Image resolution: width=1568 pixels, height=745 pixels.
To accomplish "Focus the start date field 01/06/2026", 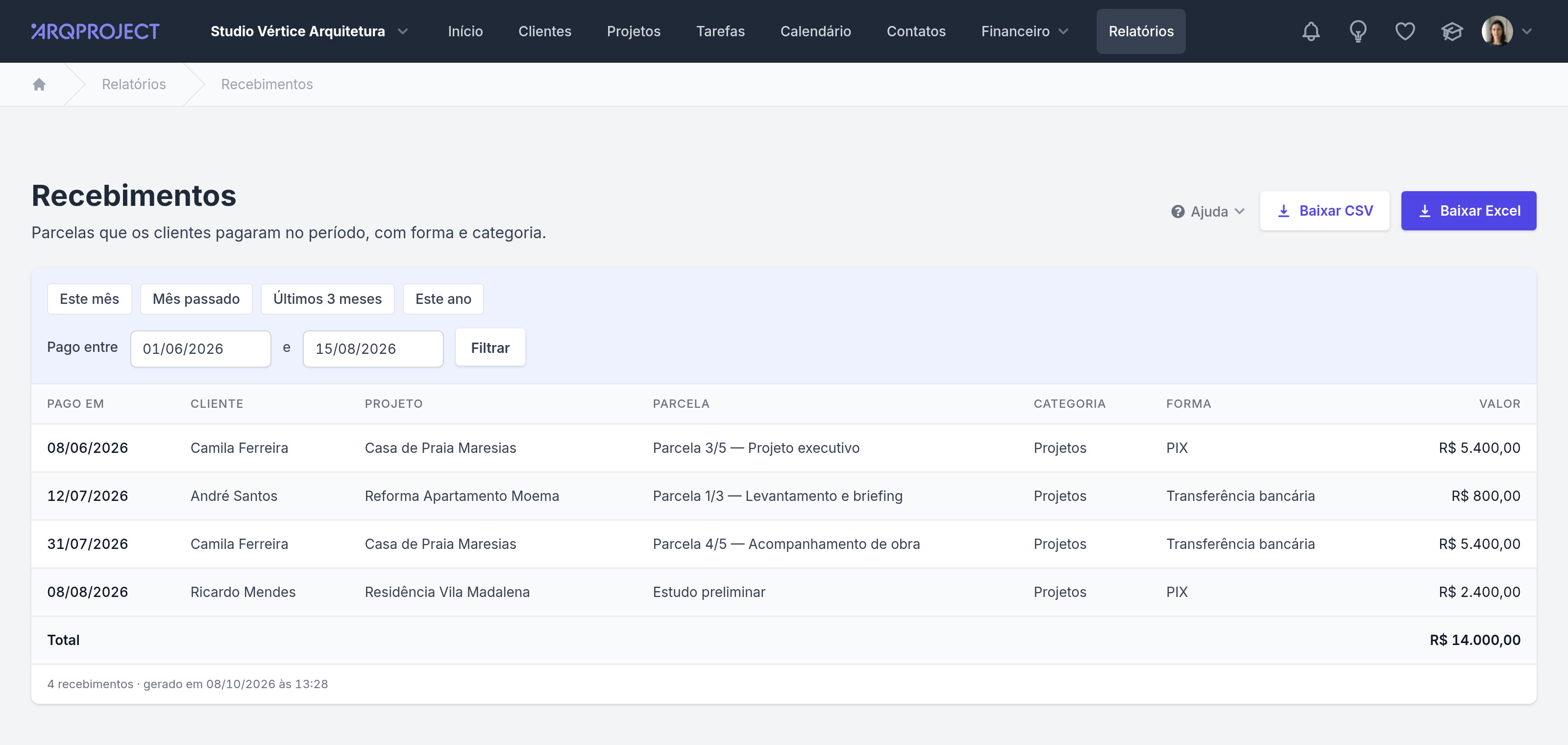I will 200,349.
